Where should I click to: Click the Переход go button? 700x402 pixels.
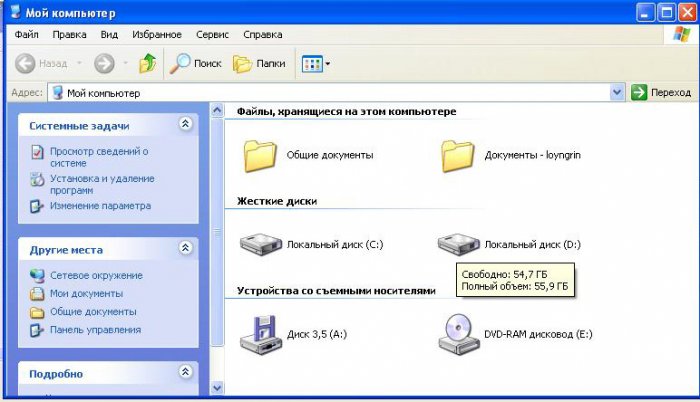coord(661,92)
